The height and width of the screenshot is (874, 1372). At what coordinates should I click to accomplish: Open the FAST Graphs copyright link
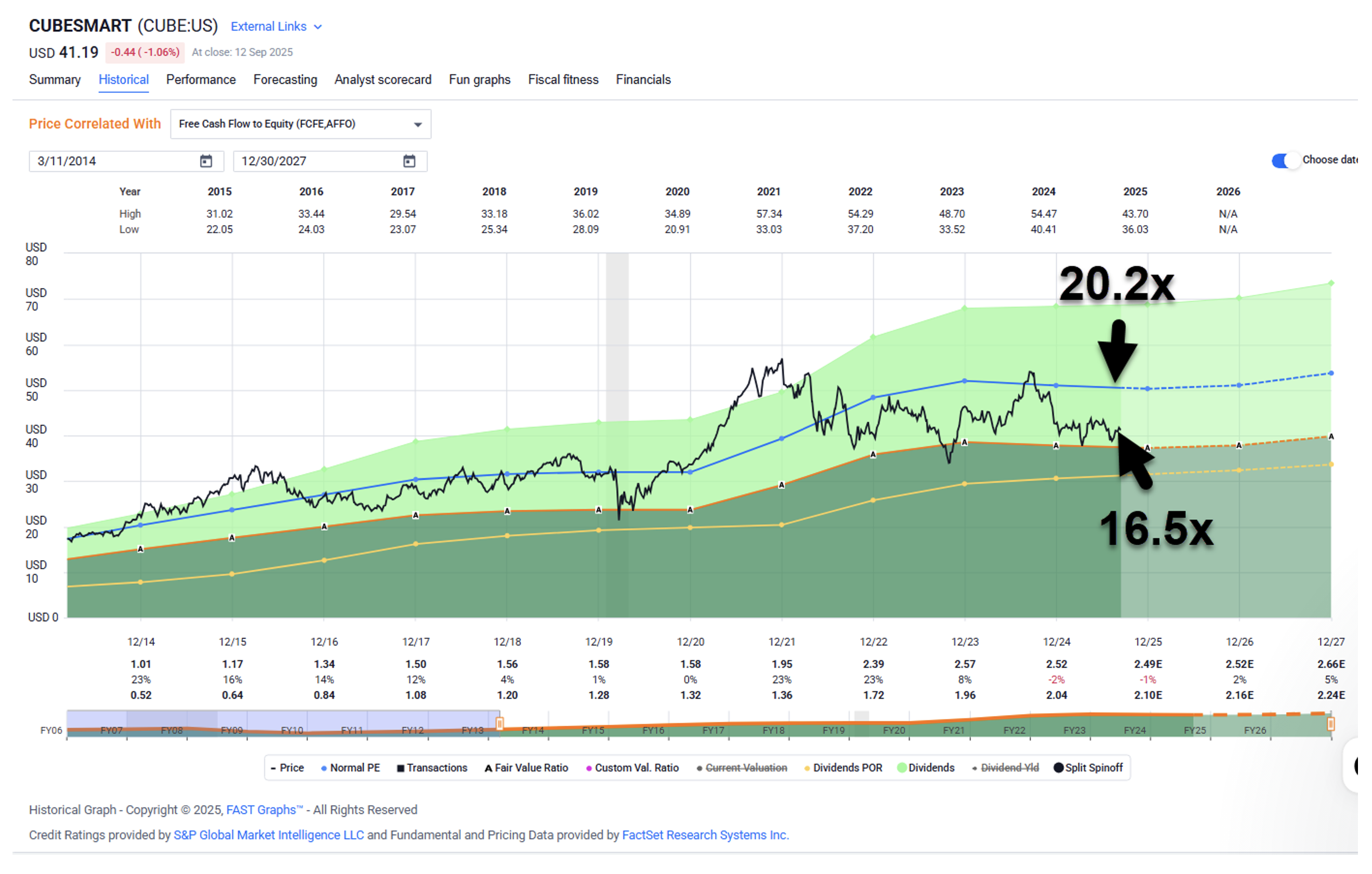(x=264, y=810)
